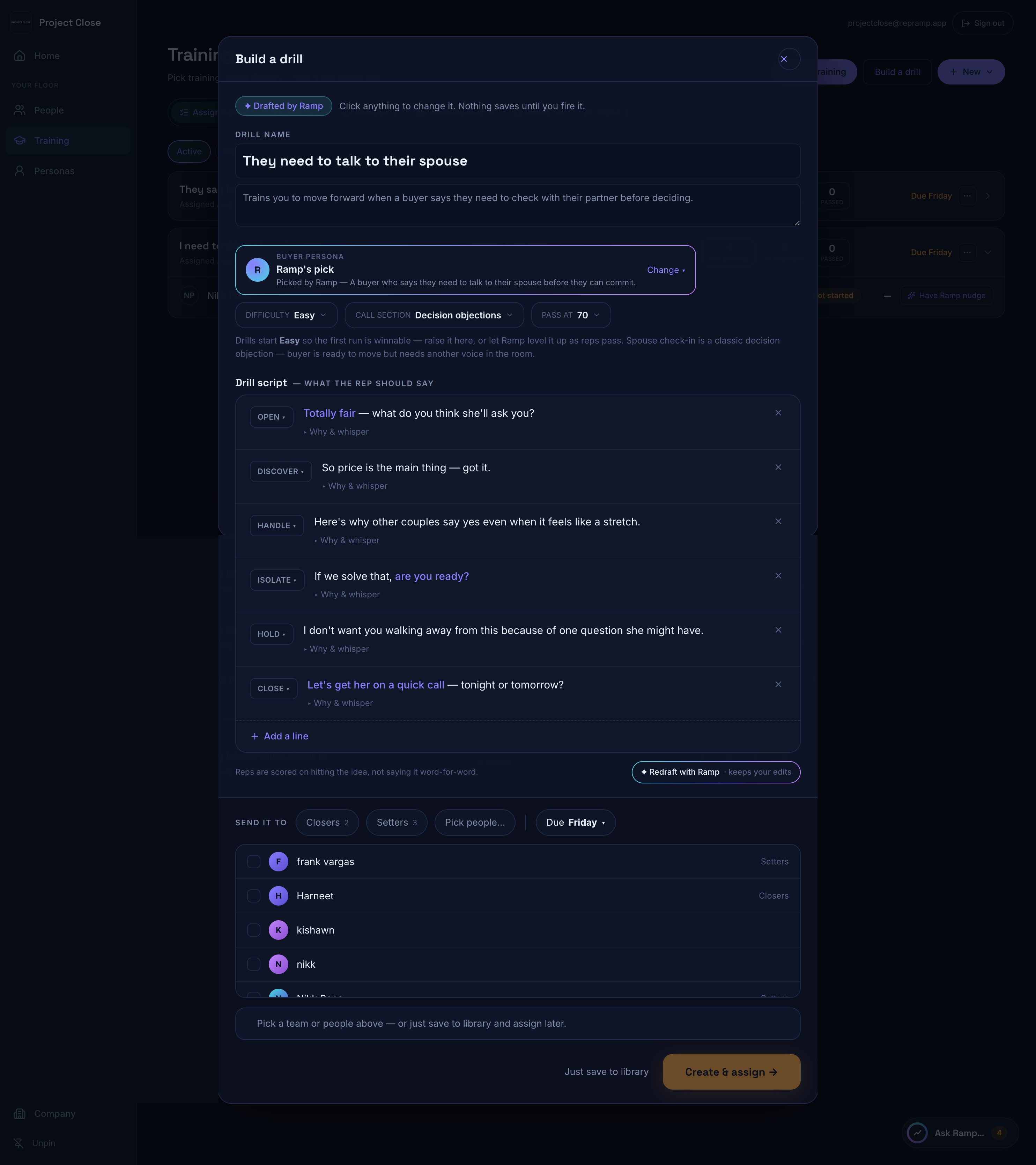Click the Unpin icon in sidebar
The width and height of the screenshot is (1036, 1165).
[x=19, y=1143]
